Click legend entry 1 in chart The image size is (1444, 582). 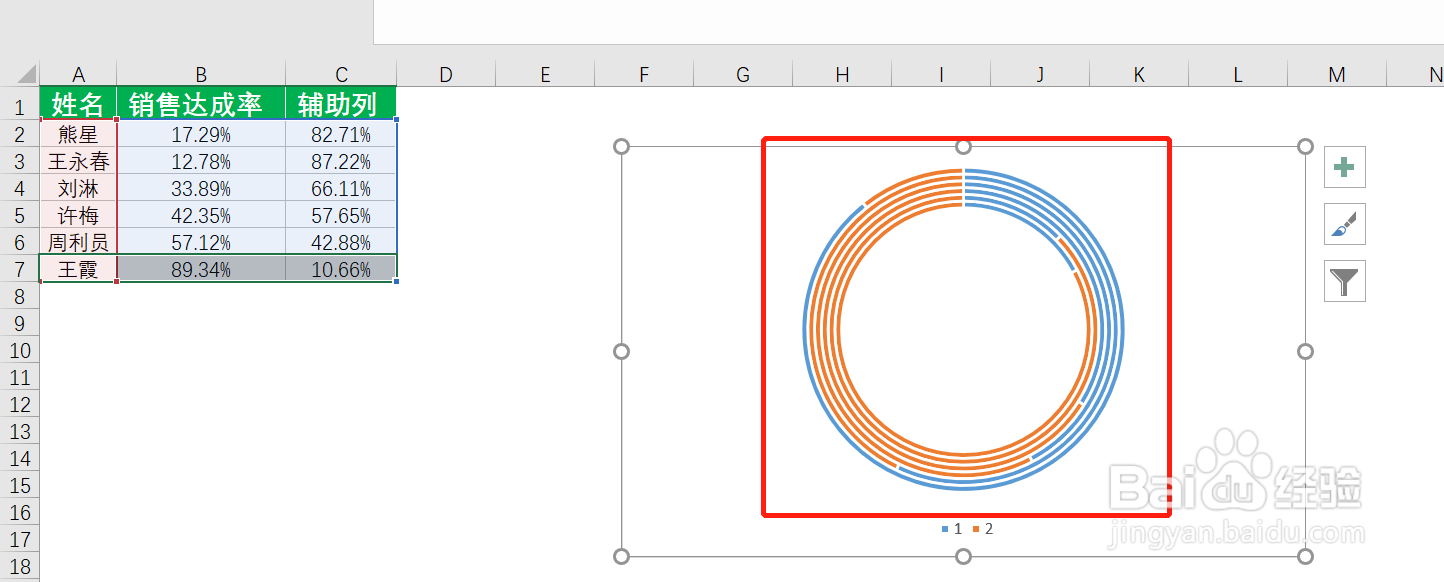pyautogui.click(x=951, y=528)
